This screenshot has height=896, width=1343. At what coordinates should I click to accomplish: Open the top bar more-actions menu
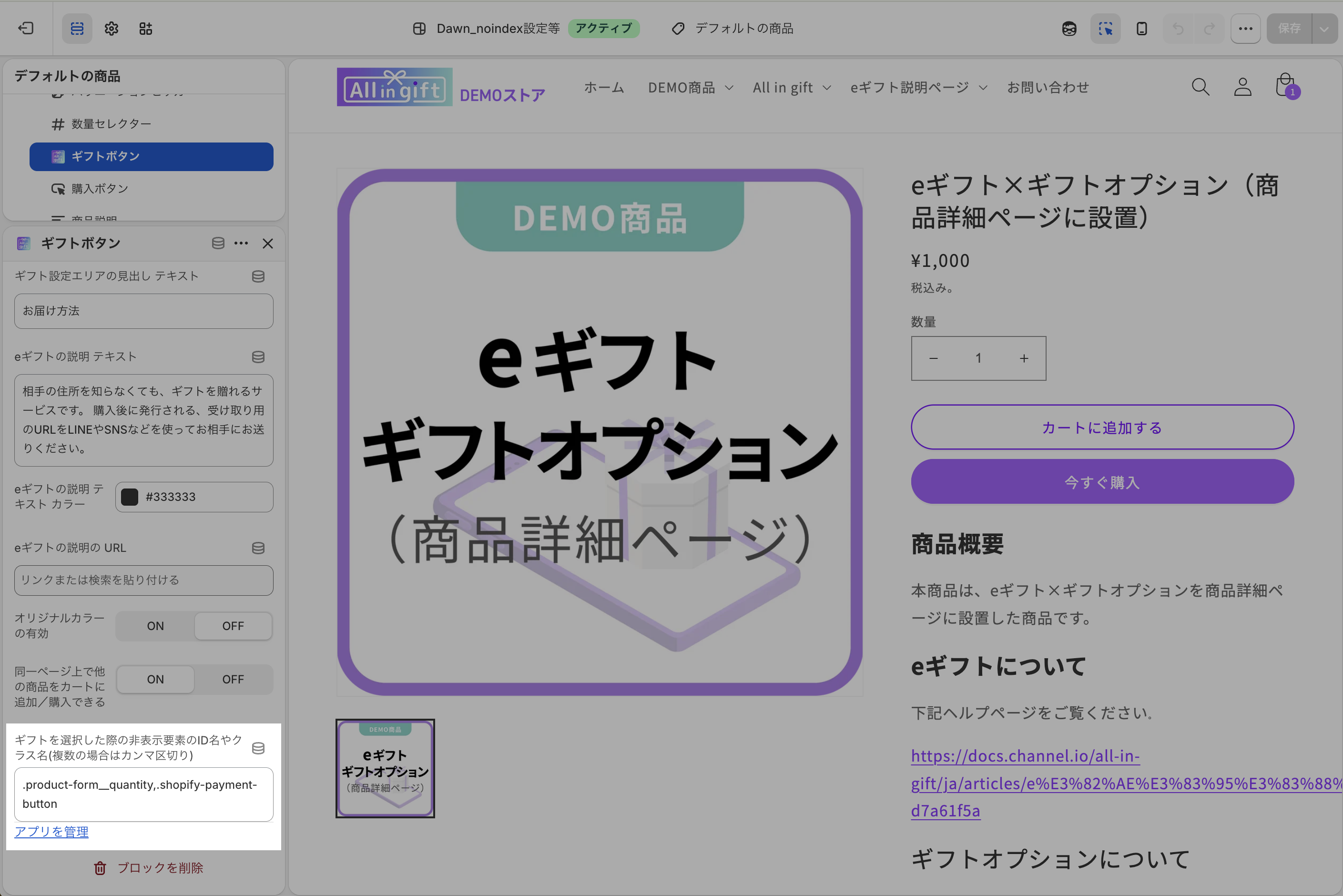1246,29
